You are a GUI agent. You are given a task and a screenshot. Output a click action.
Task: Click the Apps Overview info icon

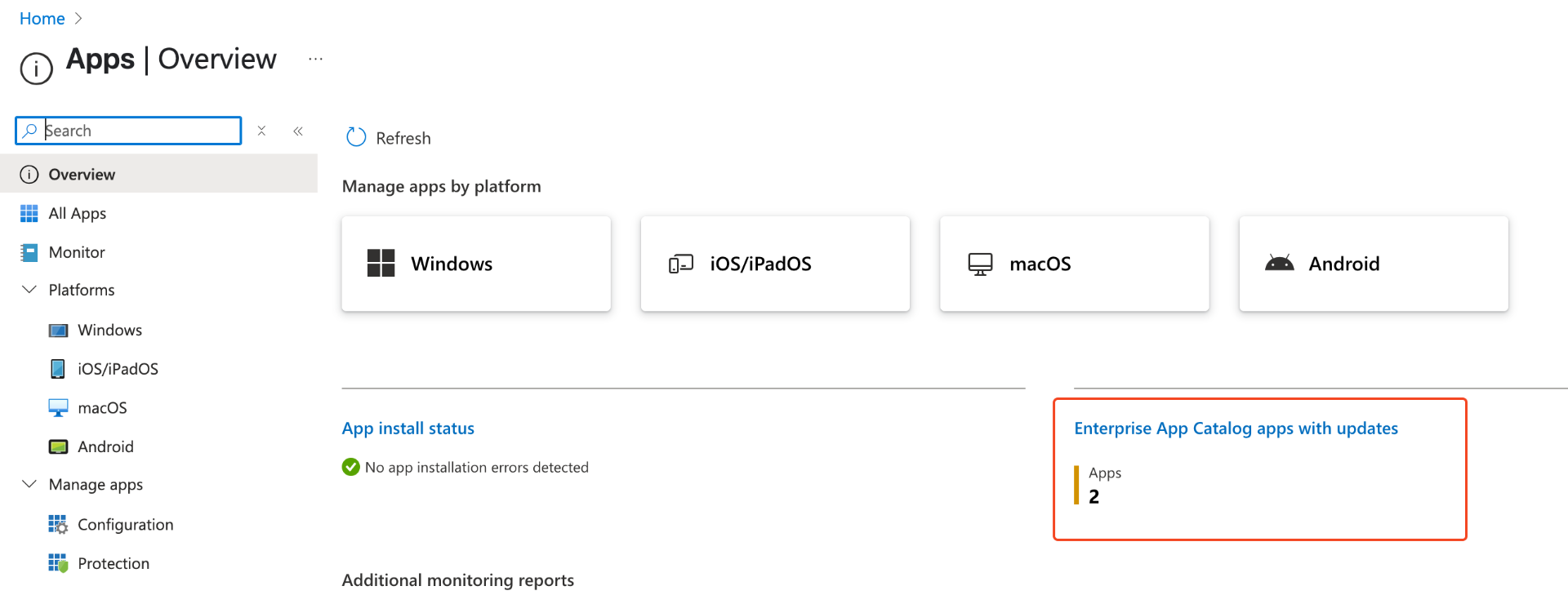click(37, 69)
